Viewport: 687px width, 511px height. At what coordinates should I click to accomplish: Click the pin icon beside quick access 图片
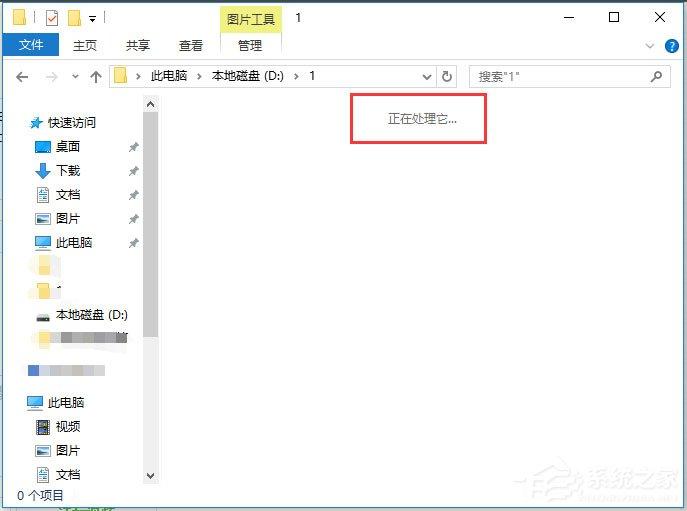point(134,219)
